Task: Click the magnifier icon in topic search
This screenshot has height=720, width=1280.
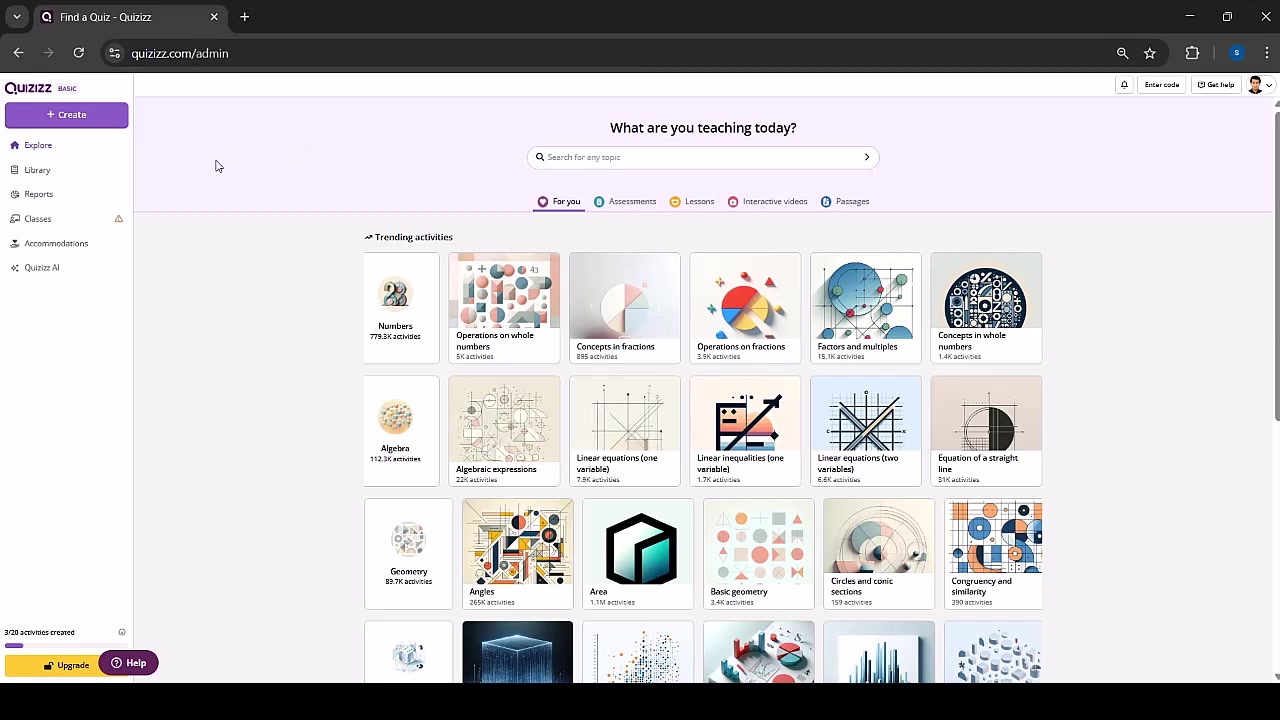Action: tap(540, 157)
